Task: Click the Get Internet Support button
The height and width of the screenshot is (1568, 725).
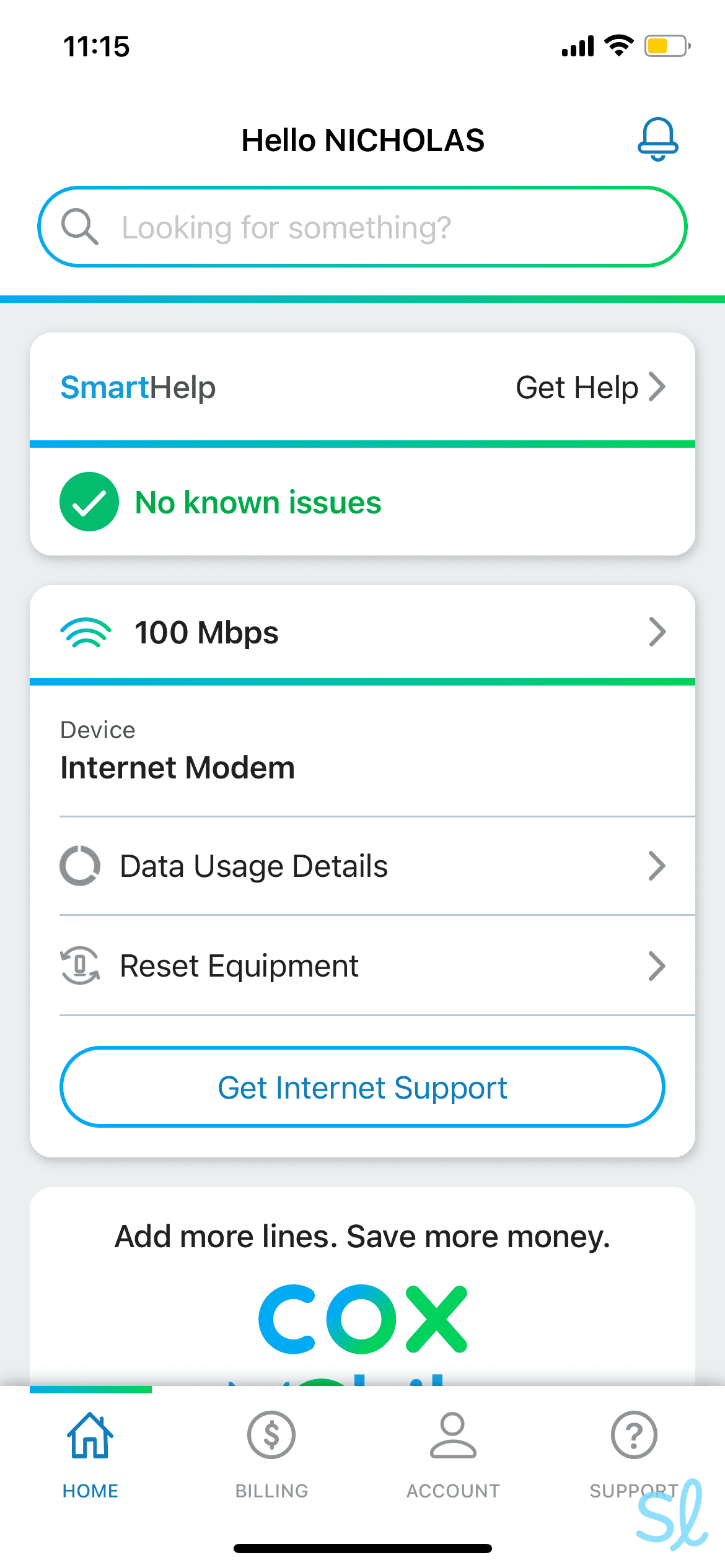Action: pos(362,1087)
